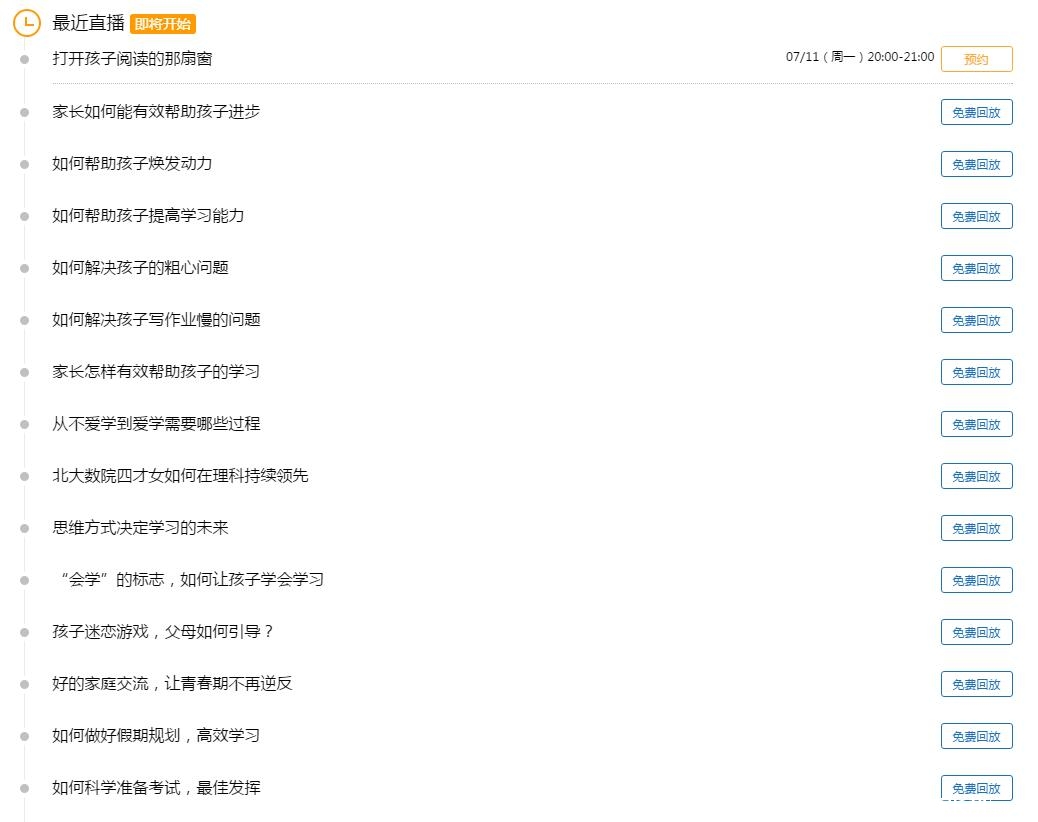Click 免费回放 for 家长如何能有效帮助孩子进步
Screen dimensions: 1038x822
[x=977, y=112]
